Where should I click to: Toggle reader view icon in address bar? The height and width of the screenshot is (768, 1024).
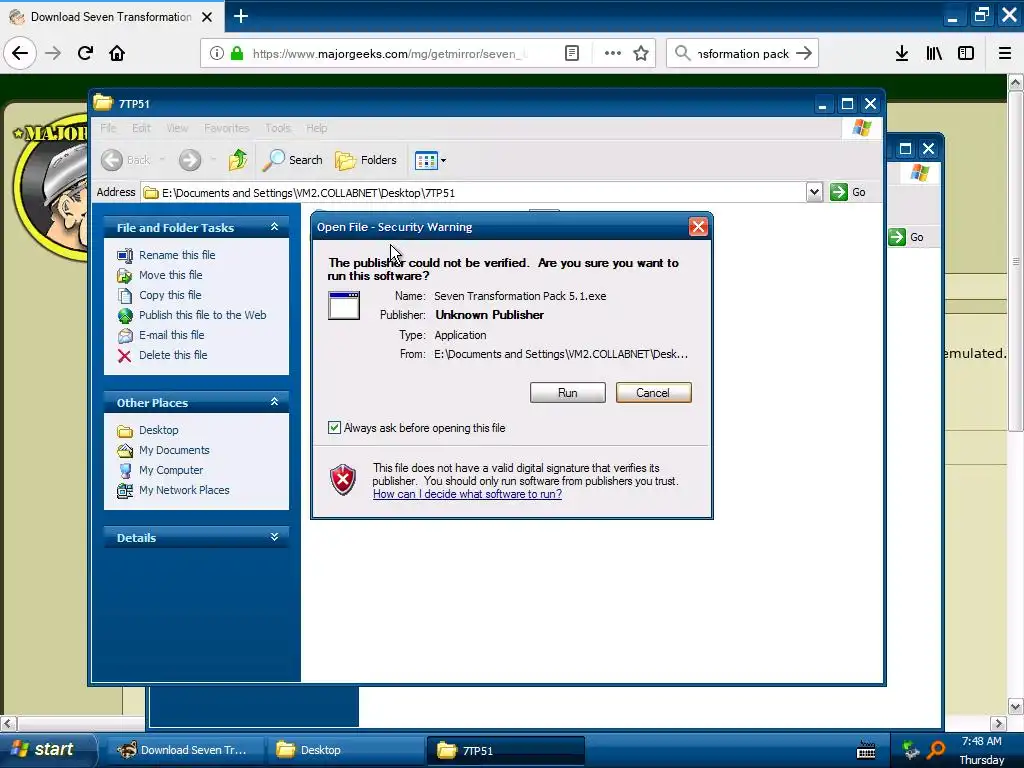point(571,54)
